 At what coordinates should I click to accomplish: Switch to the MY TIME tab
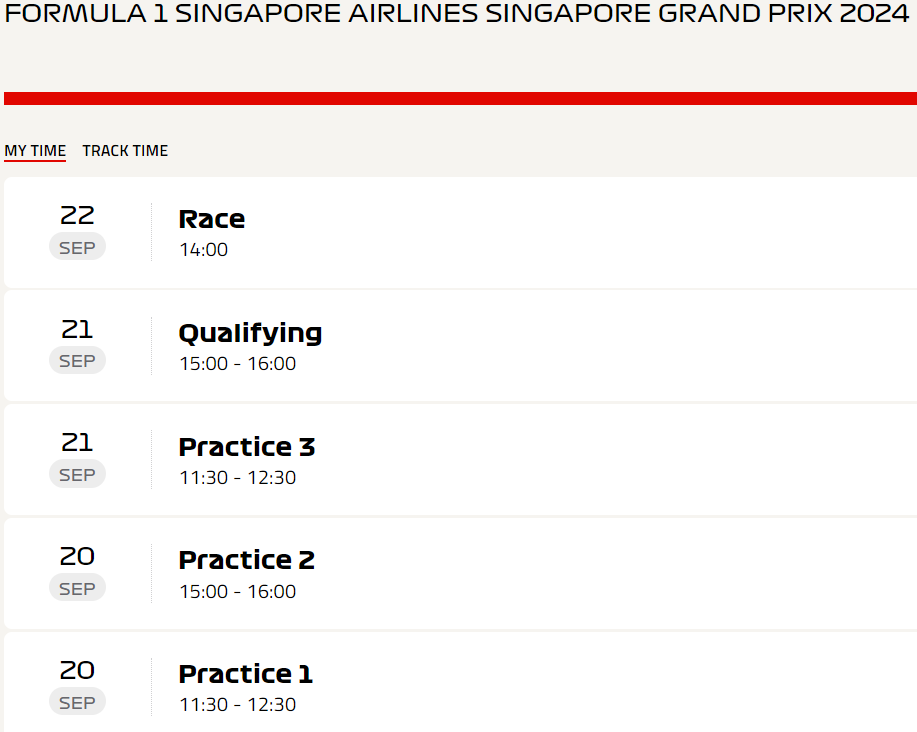click(35, 151)
